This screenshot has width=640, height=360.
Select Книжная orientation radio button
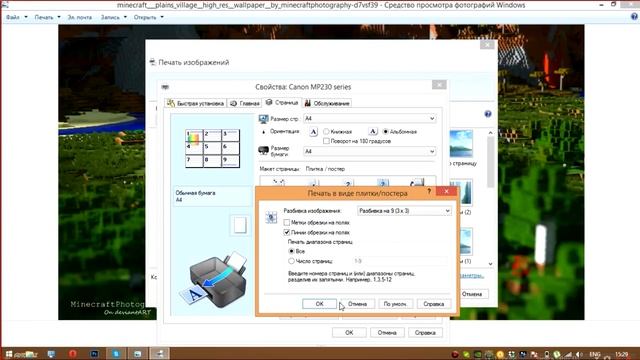pyautogui.click(x=326, y=131)
